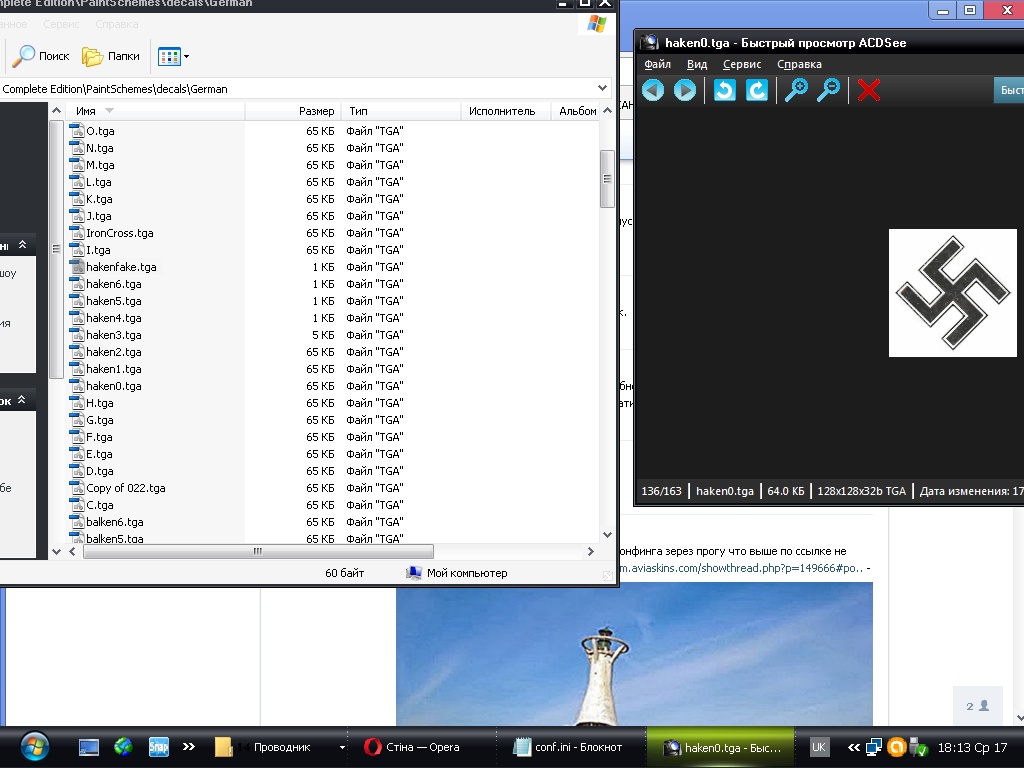Screen dimensions: 1024x768
Task: Select file H.tga
Action: pos(99,403)
